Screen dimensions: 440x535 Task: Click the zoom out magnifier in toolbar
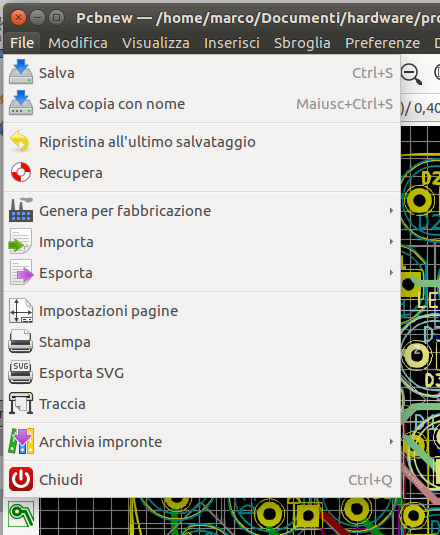point(411,73)
